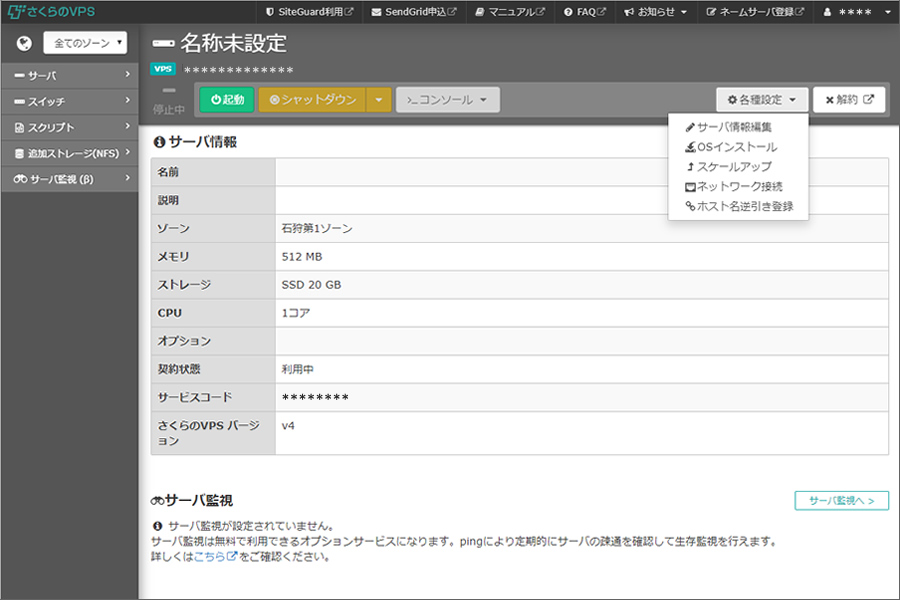Click the pencil edit icon in menu
Viewport: 900px width, 600px height.
click(690, 127)
